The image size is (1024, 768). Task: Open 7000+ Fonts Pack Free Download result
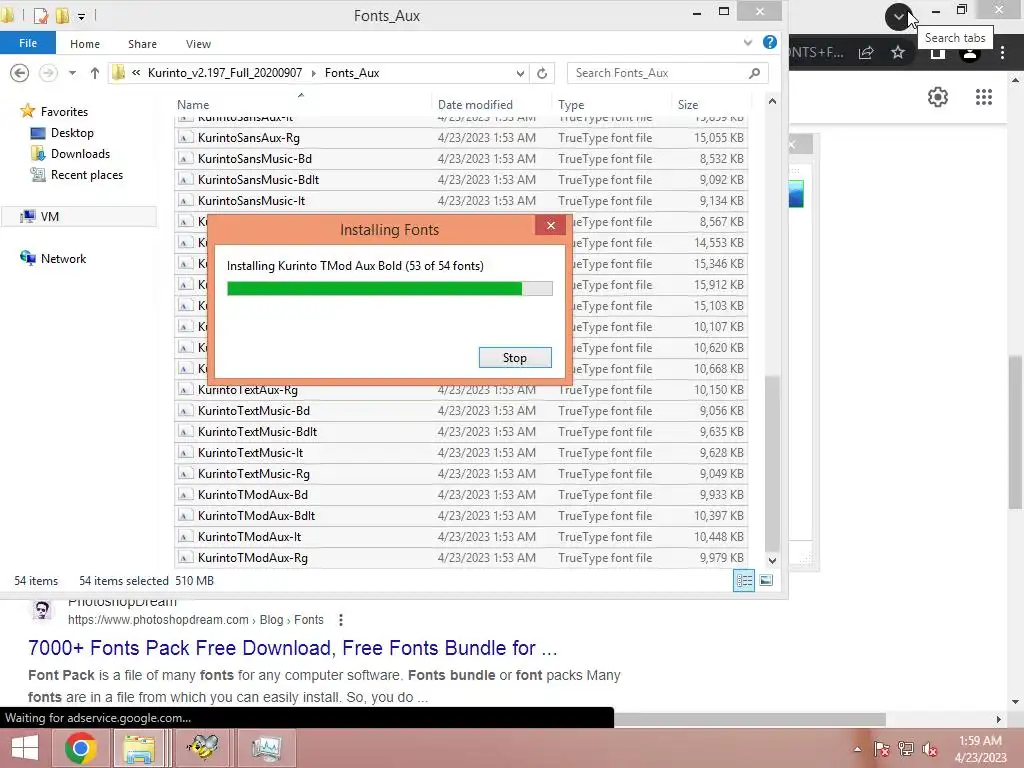click(293, 648)
